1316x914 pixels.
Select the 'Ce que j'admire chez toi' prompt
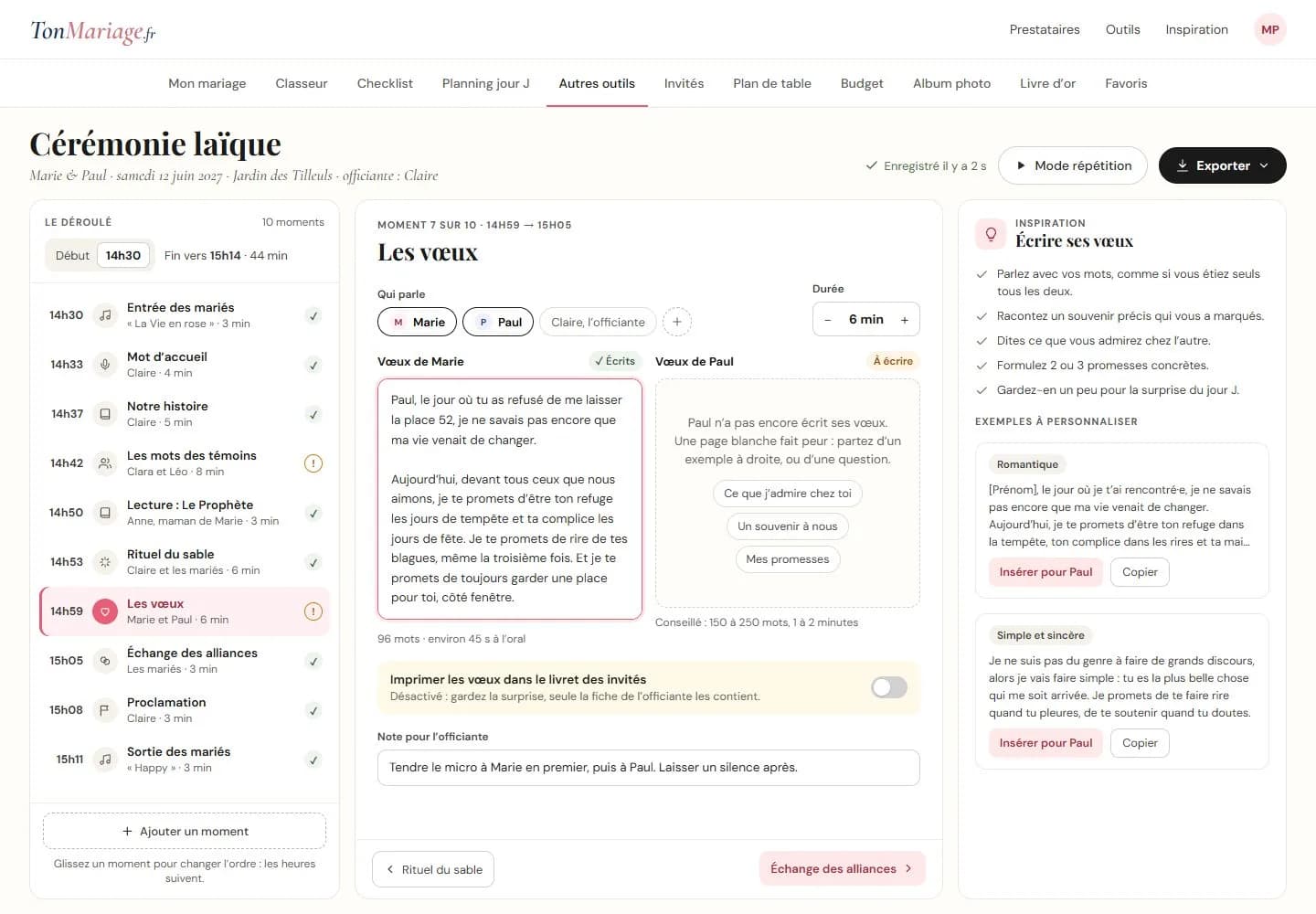788,494
